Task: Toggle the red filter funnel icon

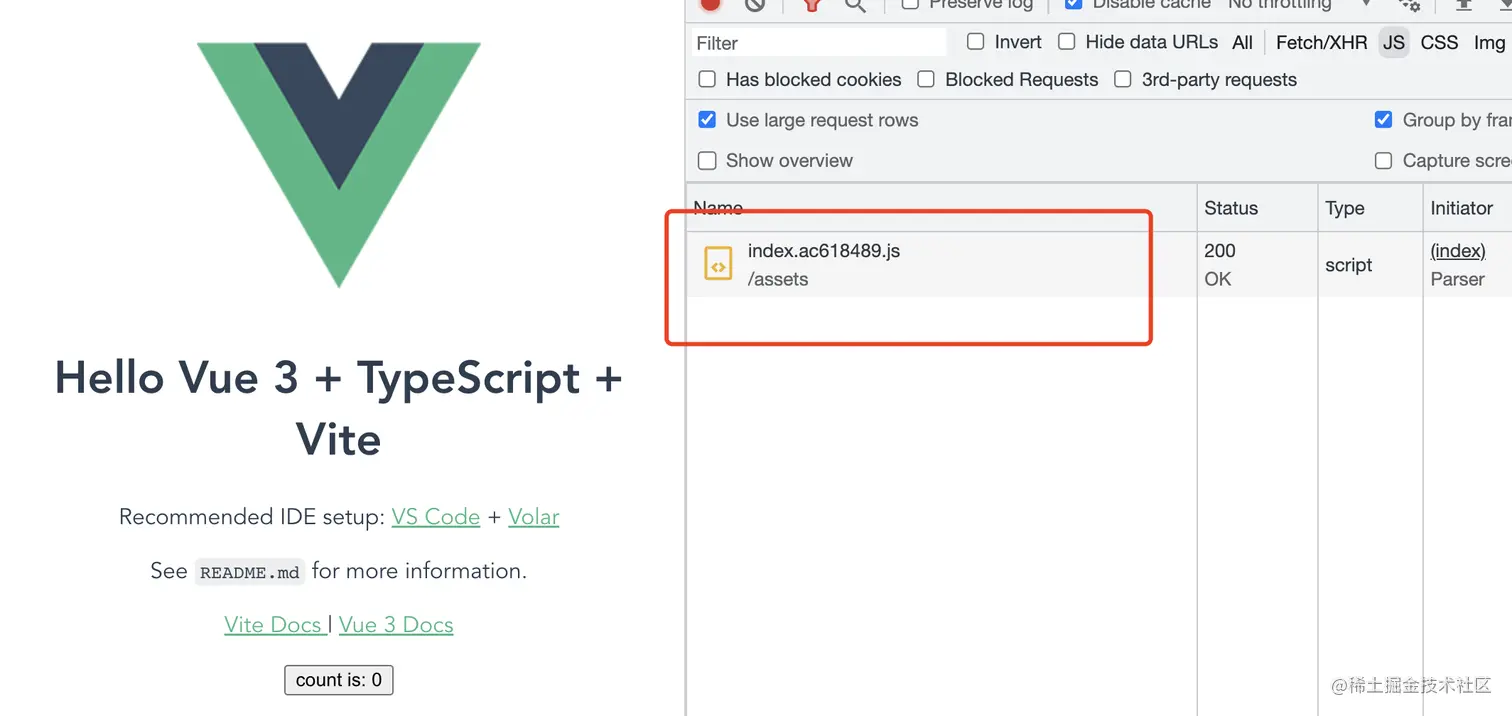Action: point(811,4)
